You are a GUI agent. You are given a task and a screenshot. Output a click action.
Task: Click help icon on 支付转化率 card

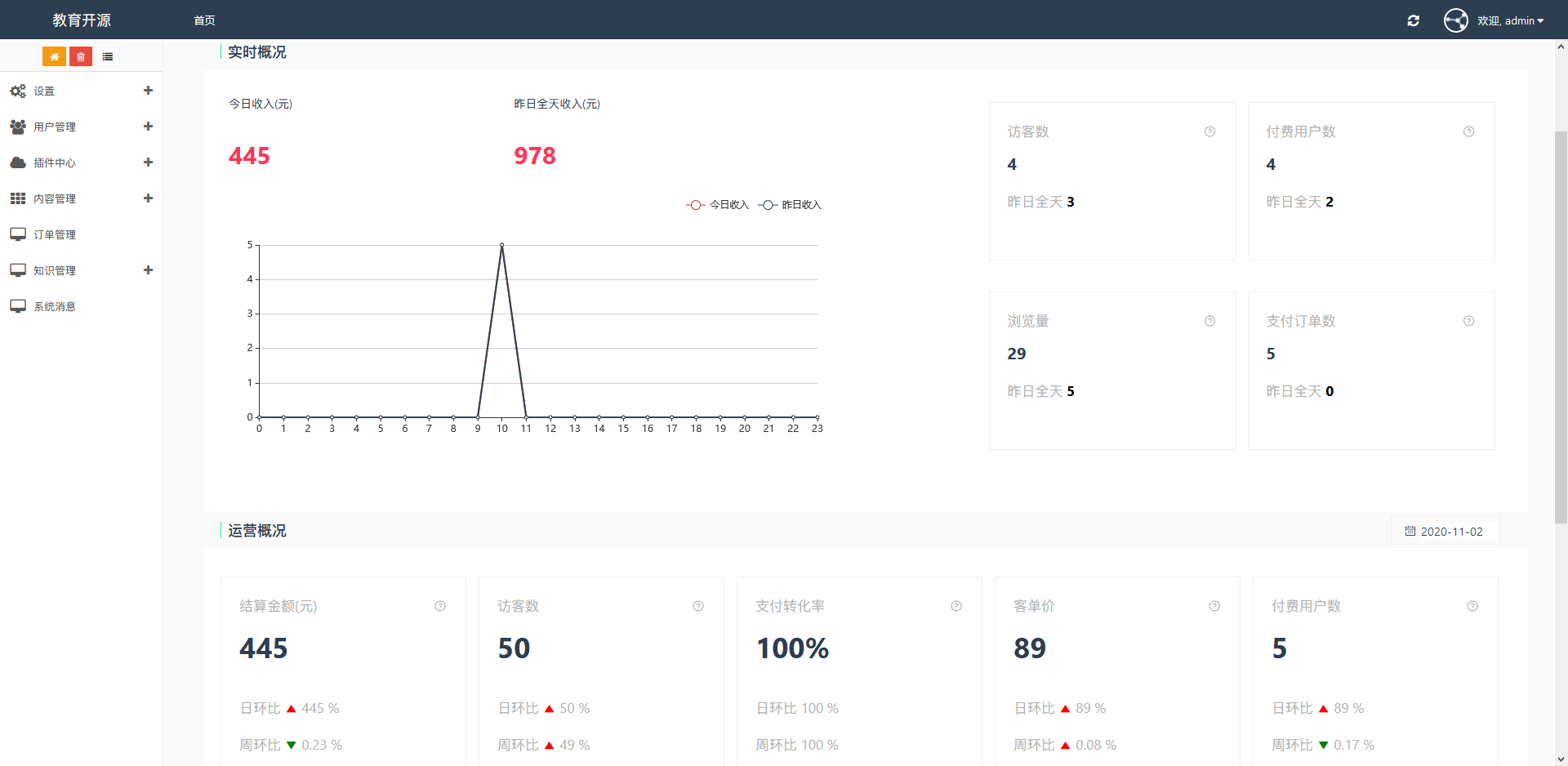[x=956, y=606]
